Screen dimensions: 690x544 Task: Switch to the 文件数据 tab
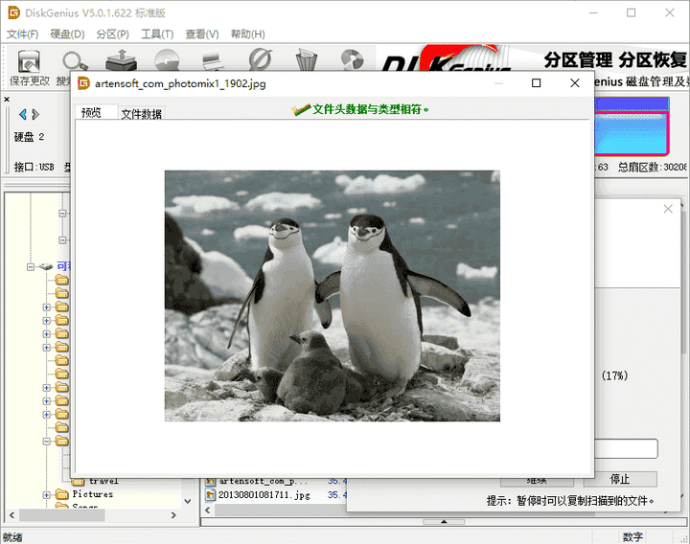[142, 114]
